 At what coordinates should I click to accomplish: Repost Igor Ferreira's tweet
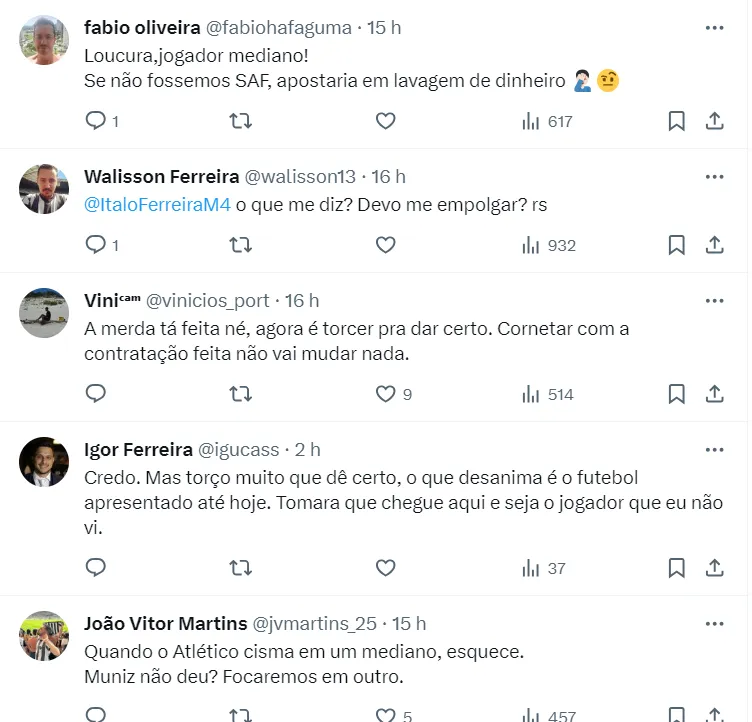pos(241,568)
